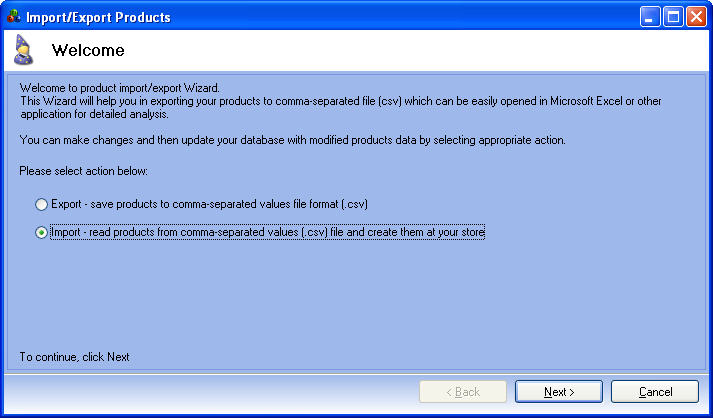Click the Welcome heading text
Image resolution: width=713 pixels, height=418 pixels.
tap(88, 50)
